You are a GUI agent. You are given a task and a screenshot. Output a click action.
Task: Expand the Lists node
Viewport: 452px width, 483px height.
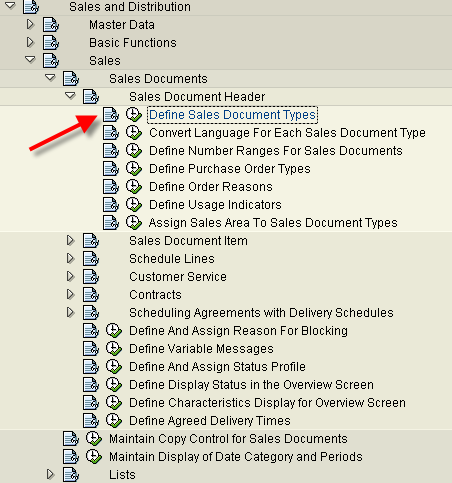click(x=50, y=474)
